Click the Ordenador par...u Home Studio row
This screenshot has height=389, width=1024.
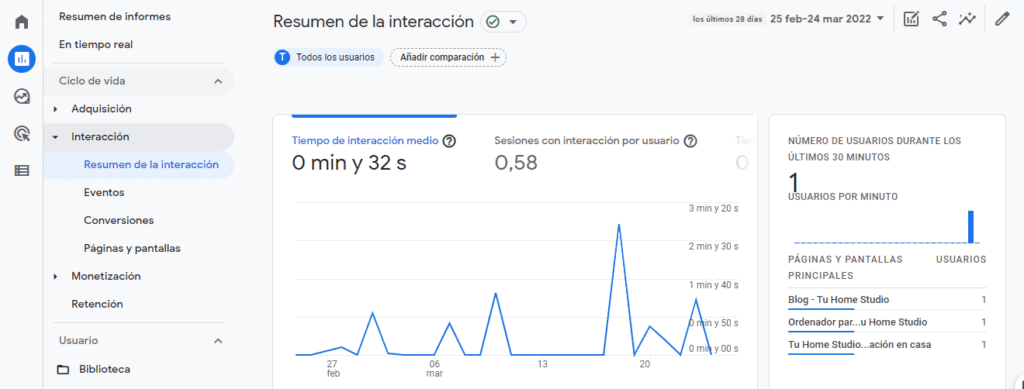887,322
